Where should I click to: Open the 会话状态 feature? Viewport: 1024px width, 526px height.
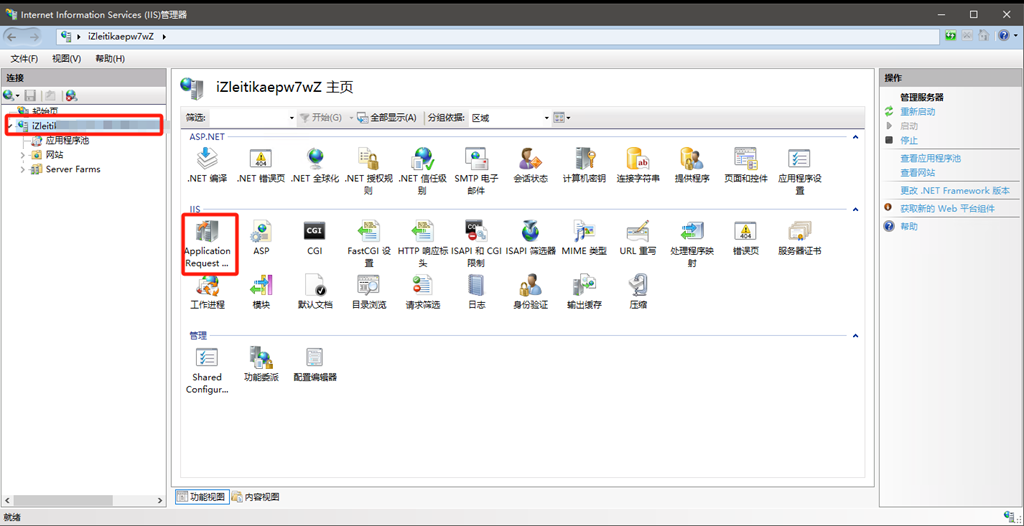click(530, 164)
